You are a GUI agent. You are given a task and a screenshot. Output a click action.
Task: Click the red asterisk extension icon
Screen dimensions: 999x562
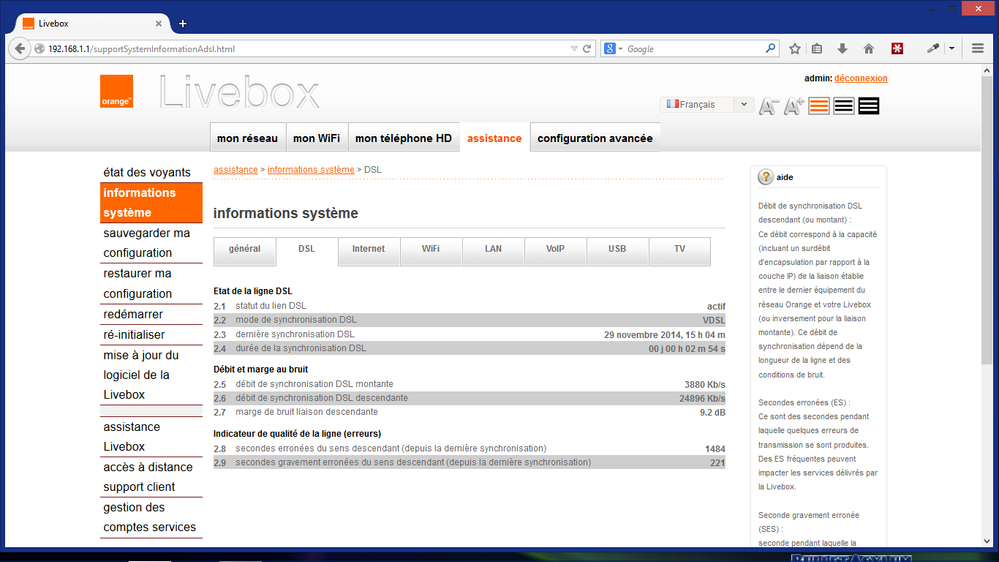coord(897,48)
